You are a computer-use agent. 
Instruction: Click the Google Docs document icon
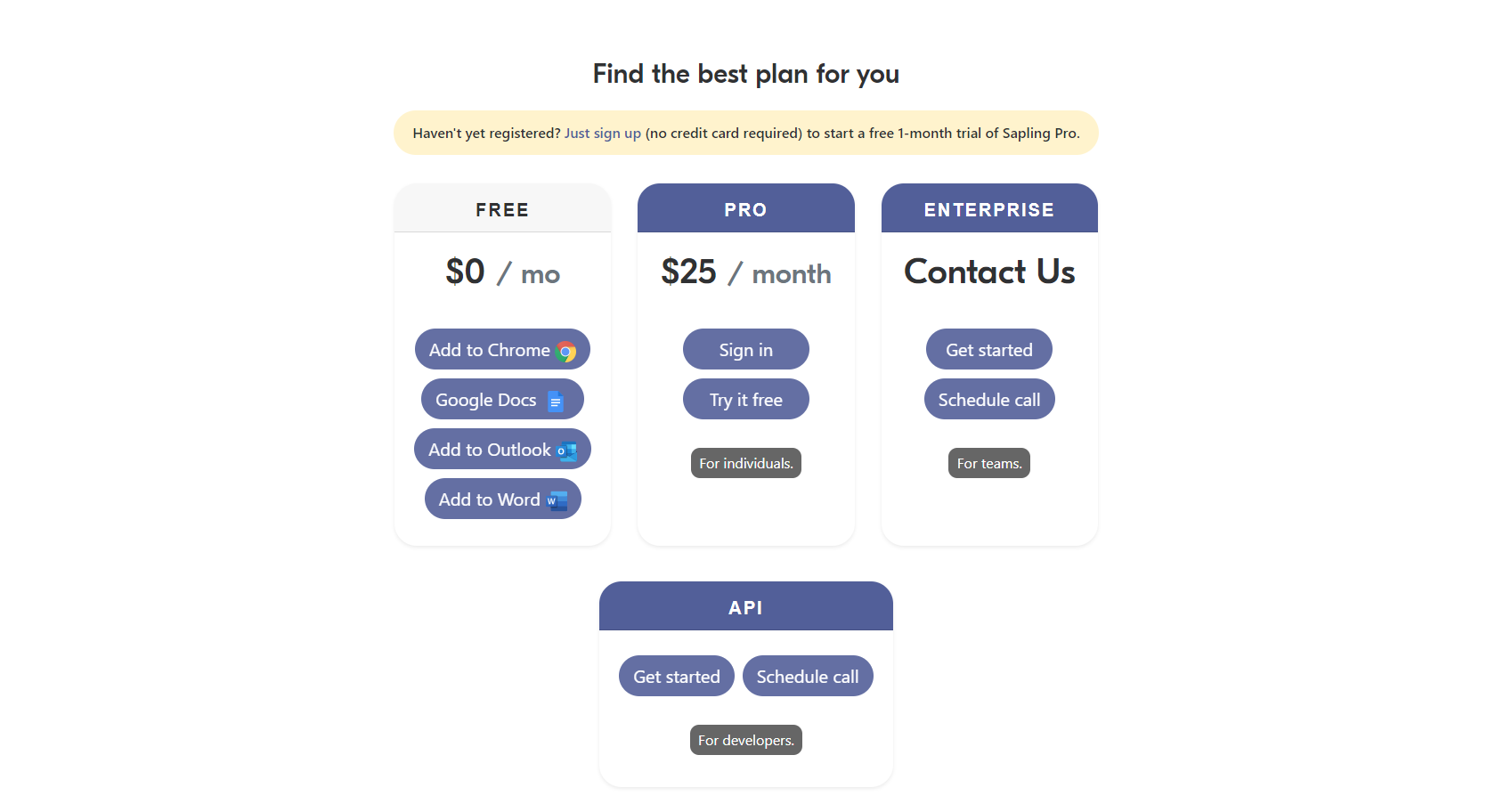[556, 402]
